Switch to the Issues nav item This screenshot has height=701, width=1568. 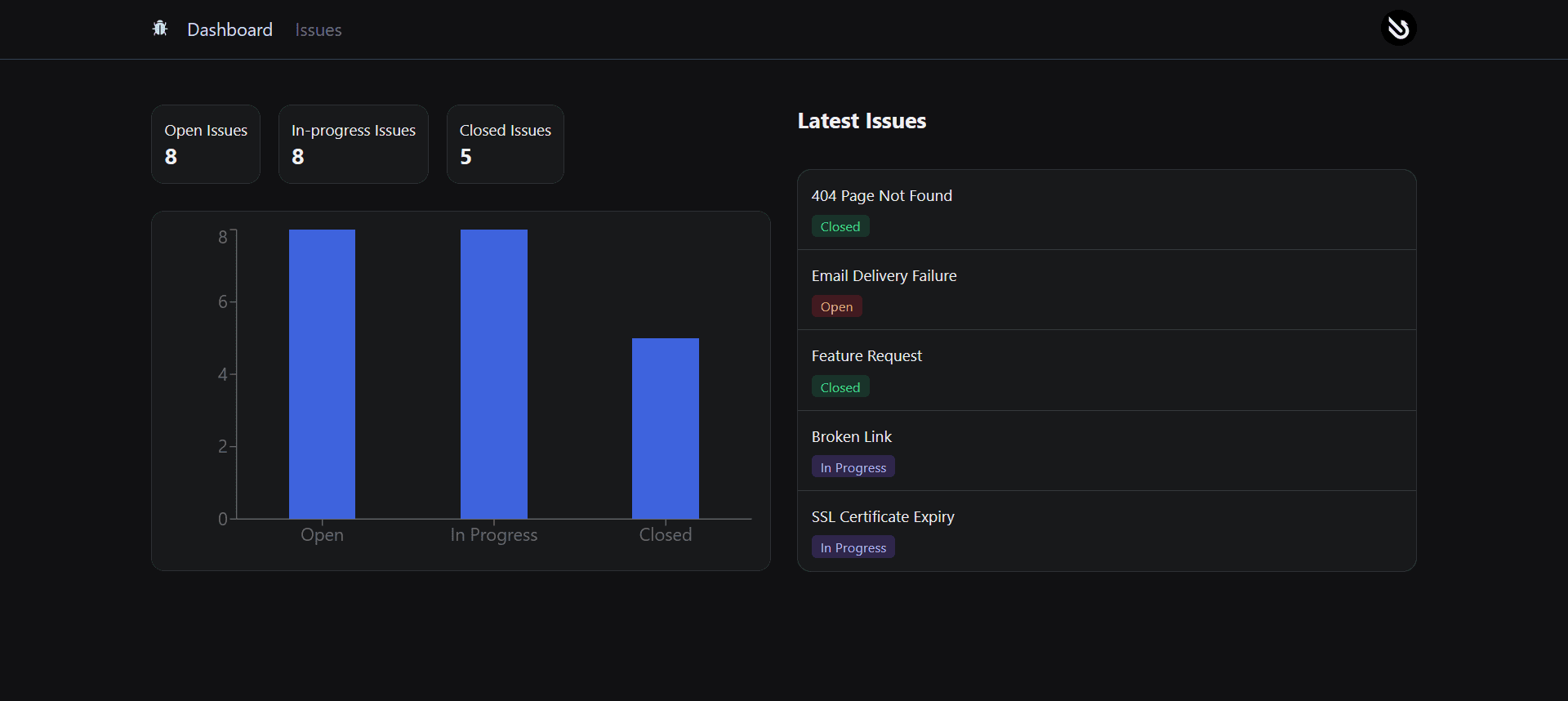tap(318, 30)
